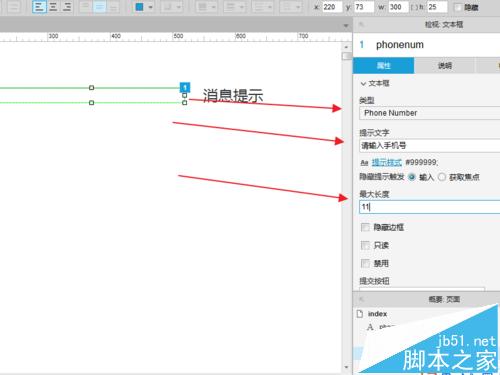Enable the 隐藏边框 checkbox
Image resolution: width=500 pixels, height=375 pixels.
coord(365,227)
